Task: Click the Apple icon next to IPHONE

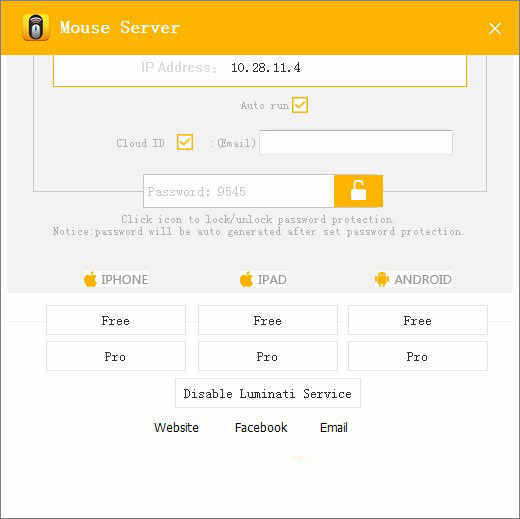Action: (90, 279)
